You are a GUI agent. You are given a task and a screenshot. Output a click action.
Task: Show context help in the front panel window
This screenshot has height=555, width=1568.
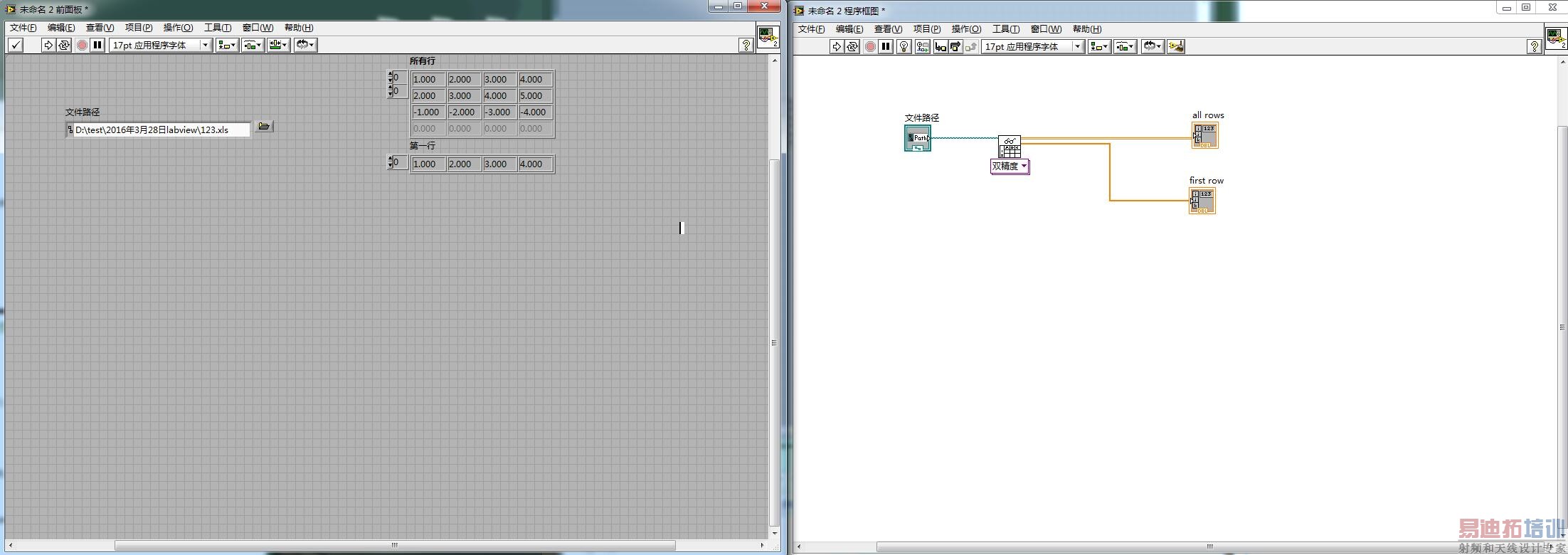click(x=746, y=45)
